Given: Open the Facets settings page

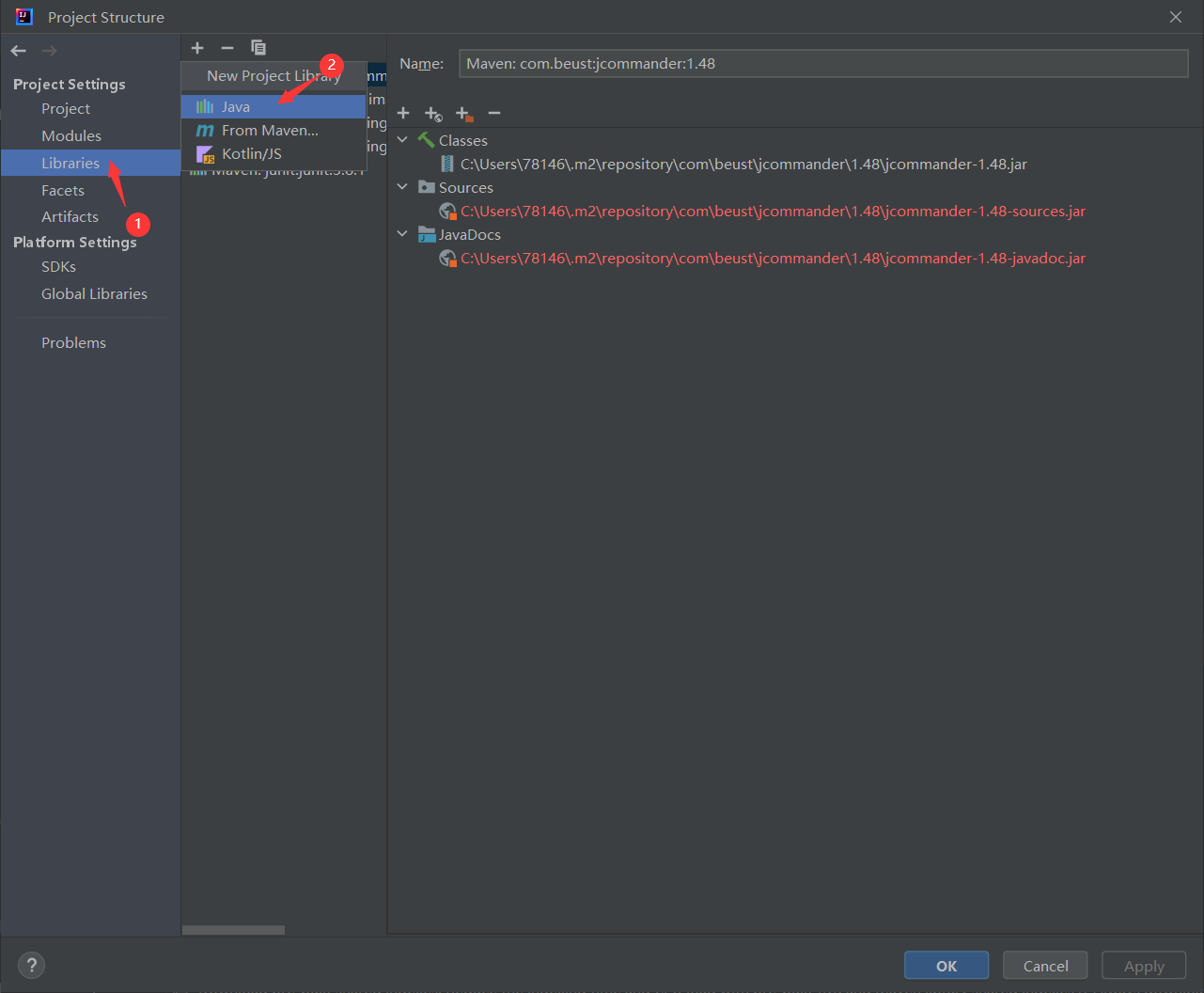Looking at the screenshot, I should click(63, 190).
